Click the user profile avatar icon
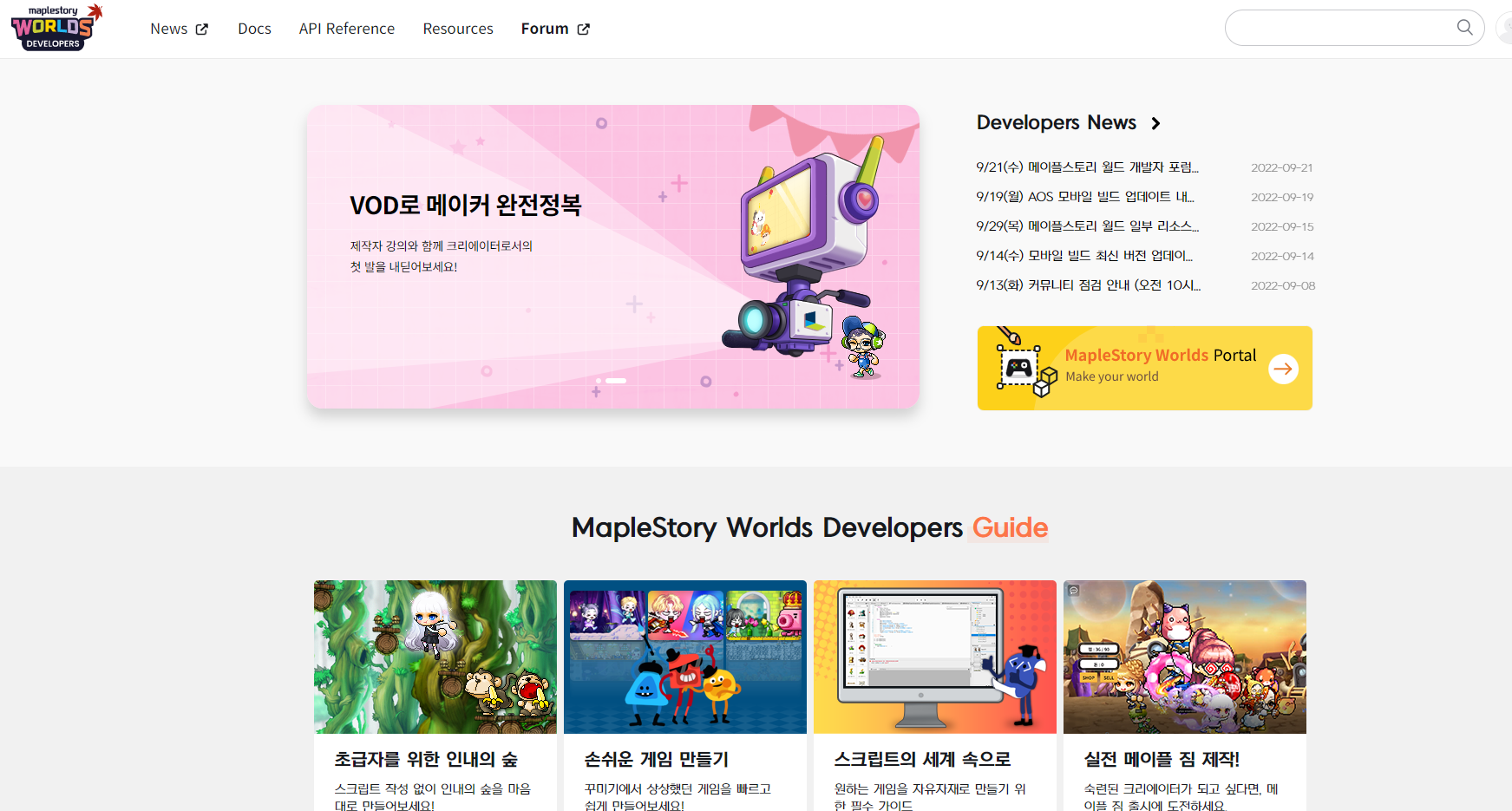 [x=1505, y=28]
